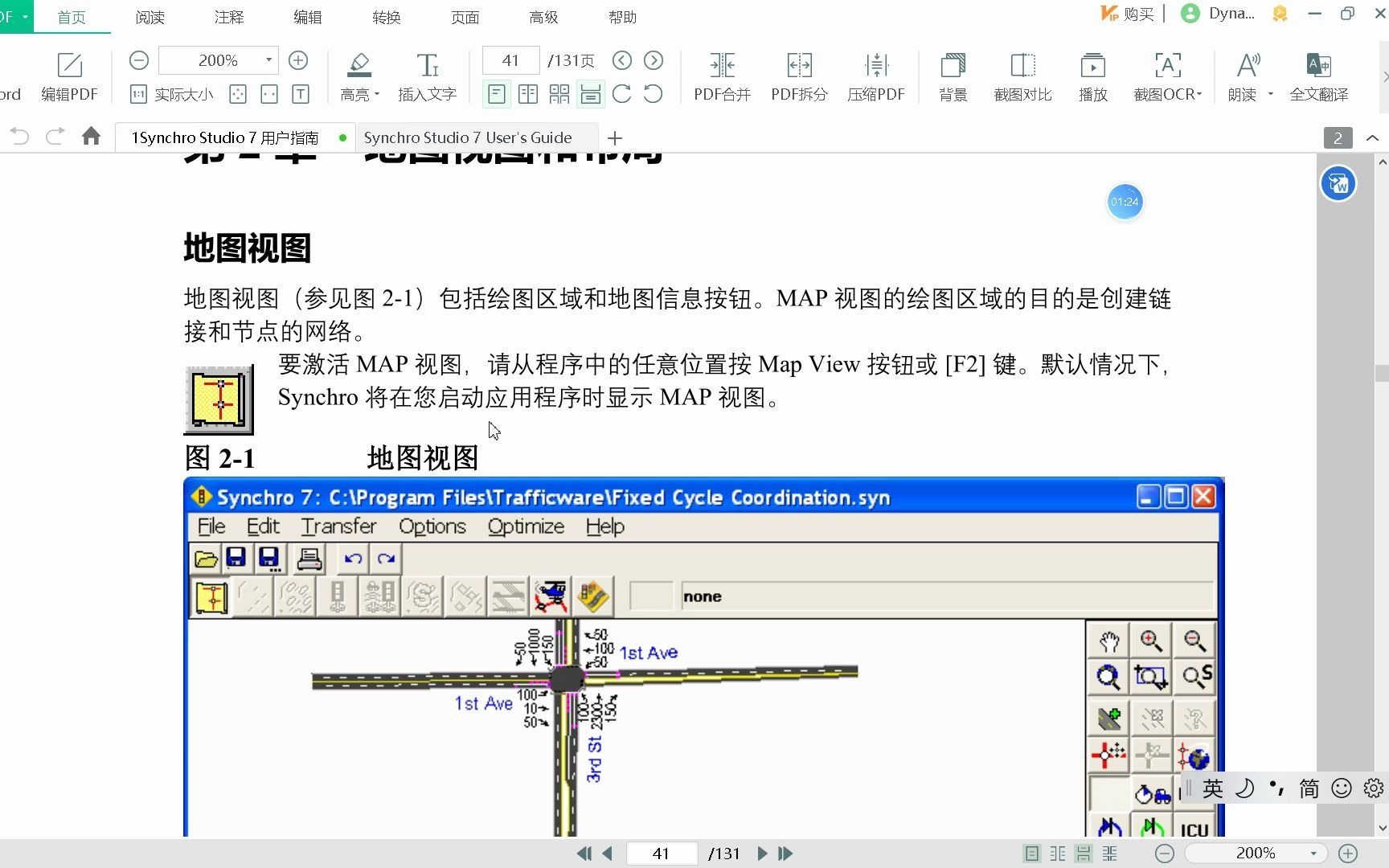Click Actual Size (实际大小) button
This screenshot has width=1389, height=868.
tap(171, 94)
